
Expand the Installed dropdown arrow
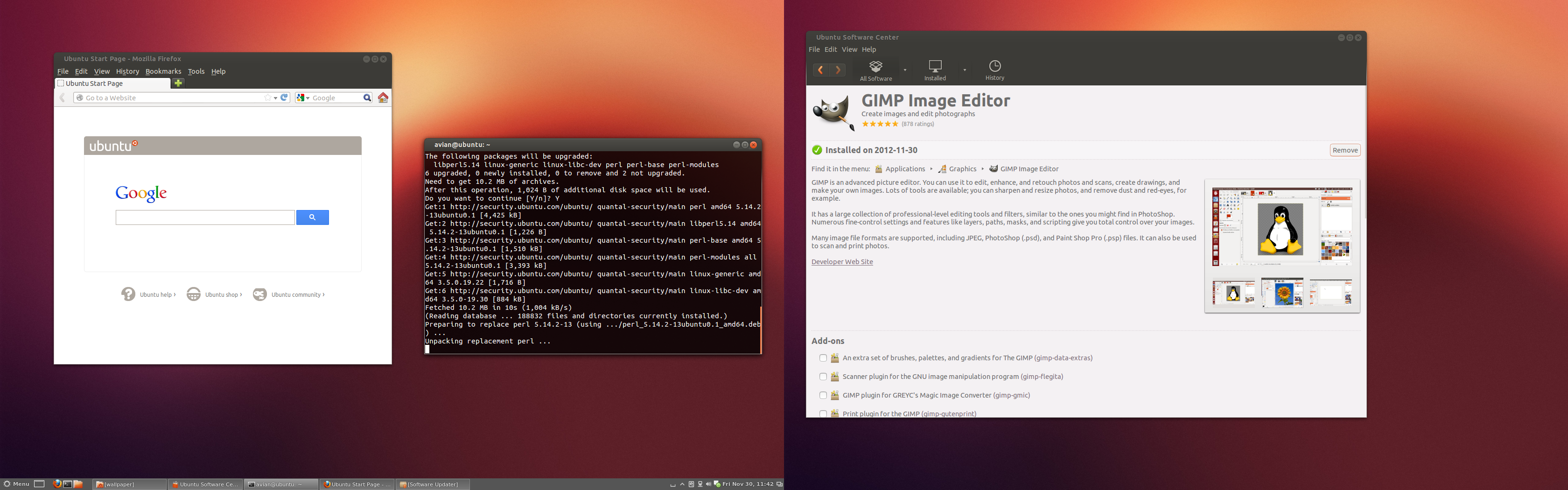coord(965,70)
